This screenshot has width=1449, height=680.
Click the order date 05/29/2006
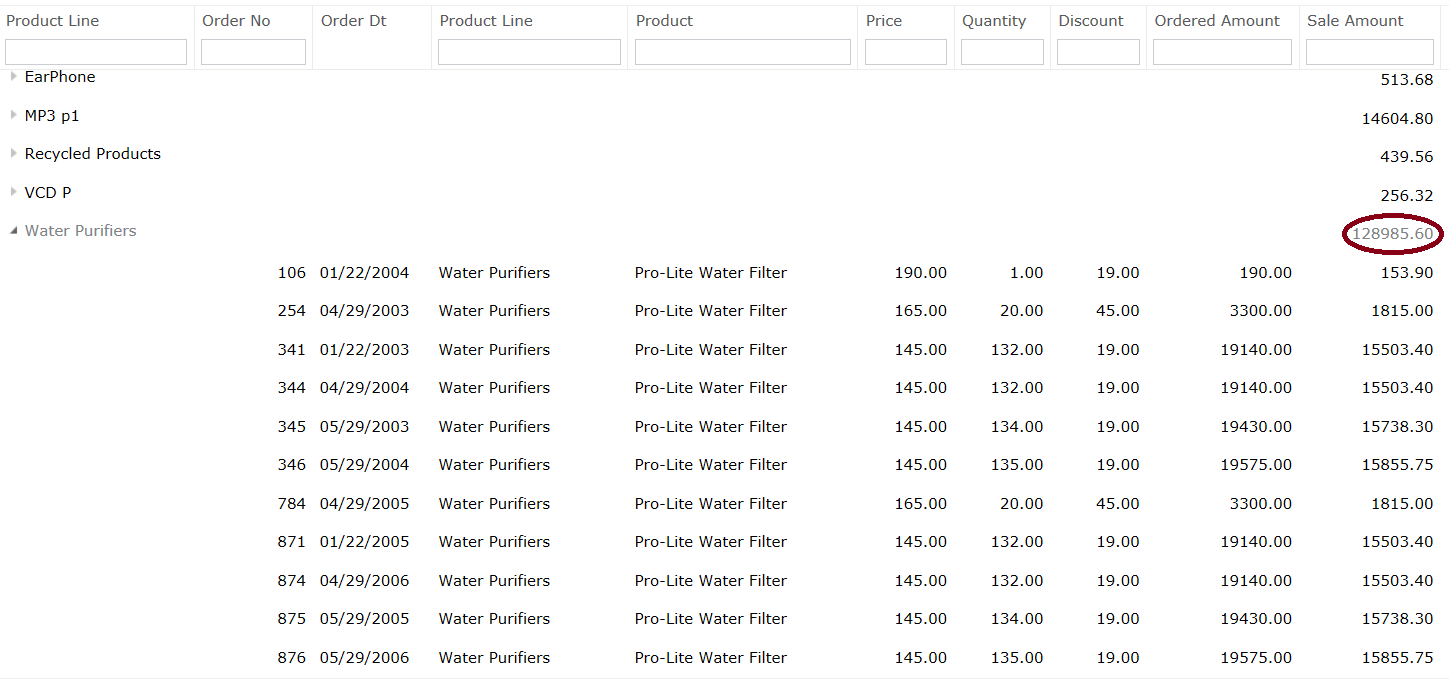(x=365, y=658)
